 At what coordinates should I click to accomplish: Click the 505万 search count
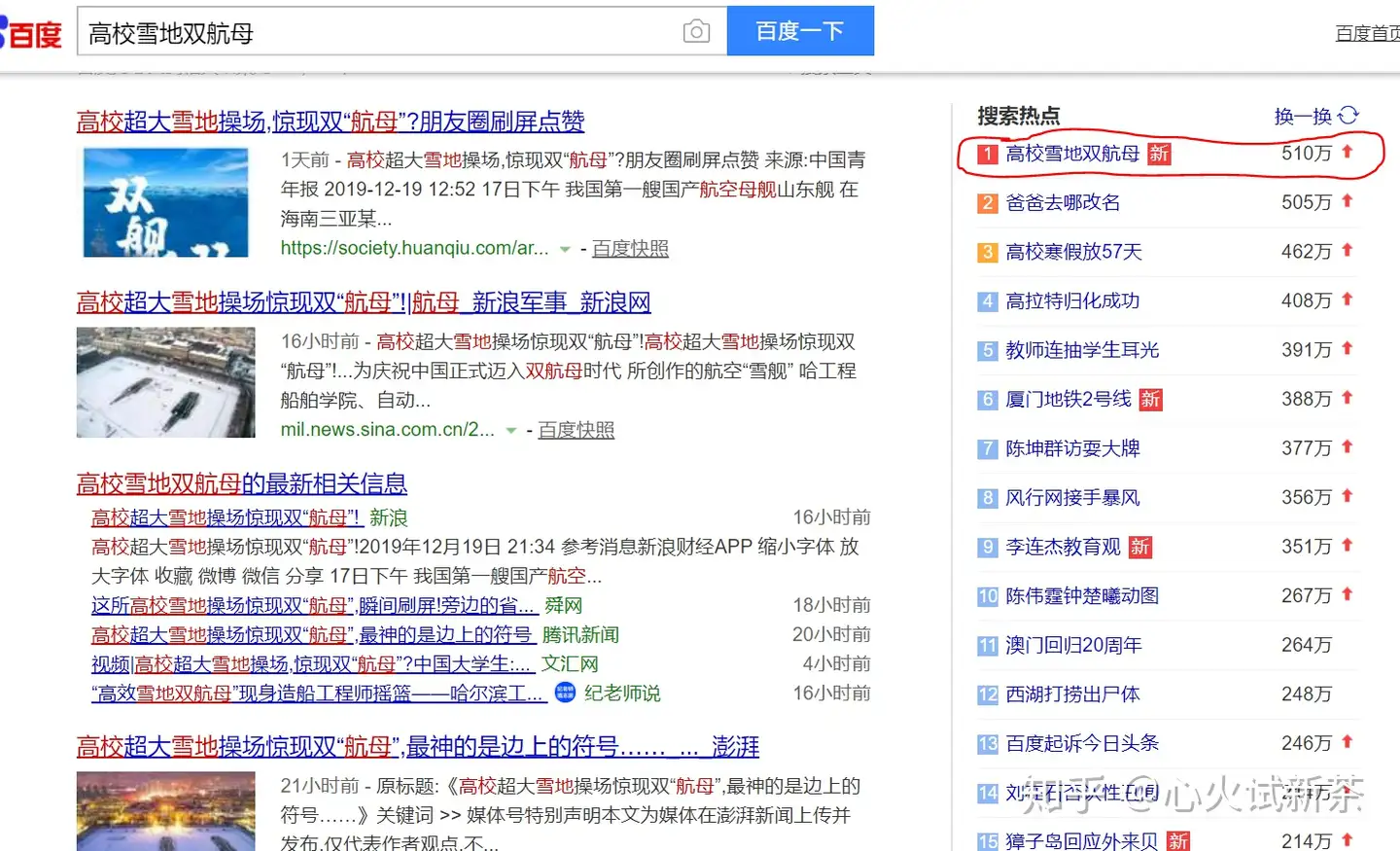pyautogui.click(x=1306, y=202)
